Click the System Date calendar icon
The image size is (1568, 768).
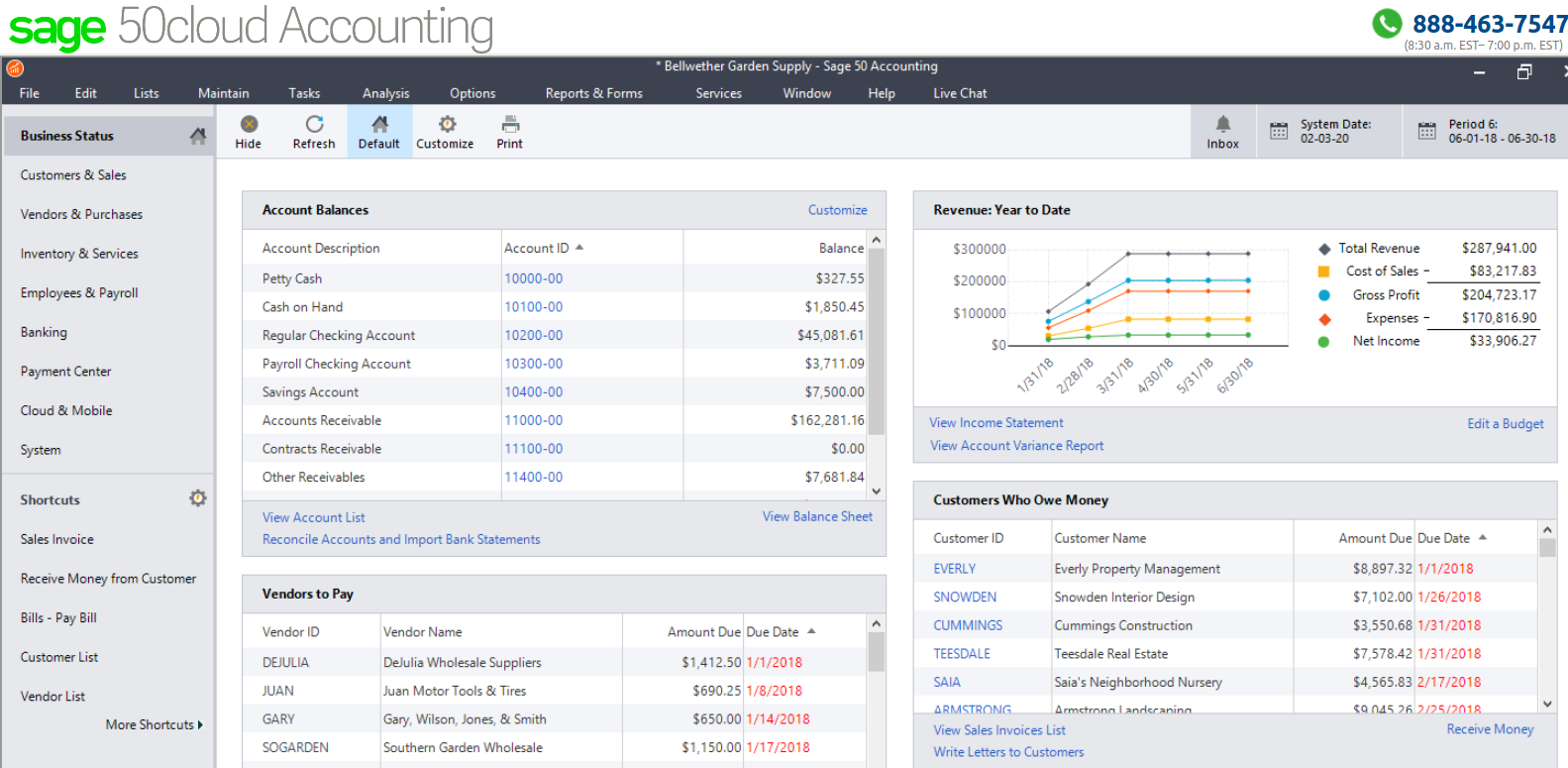[1279, 131]
